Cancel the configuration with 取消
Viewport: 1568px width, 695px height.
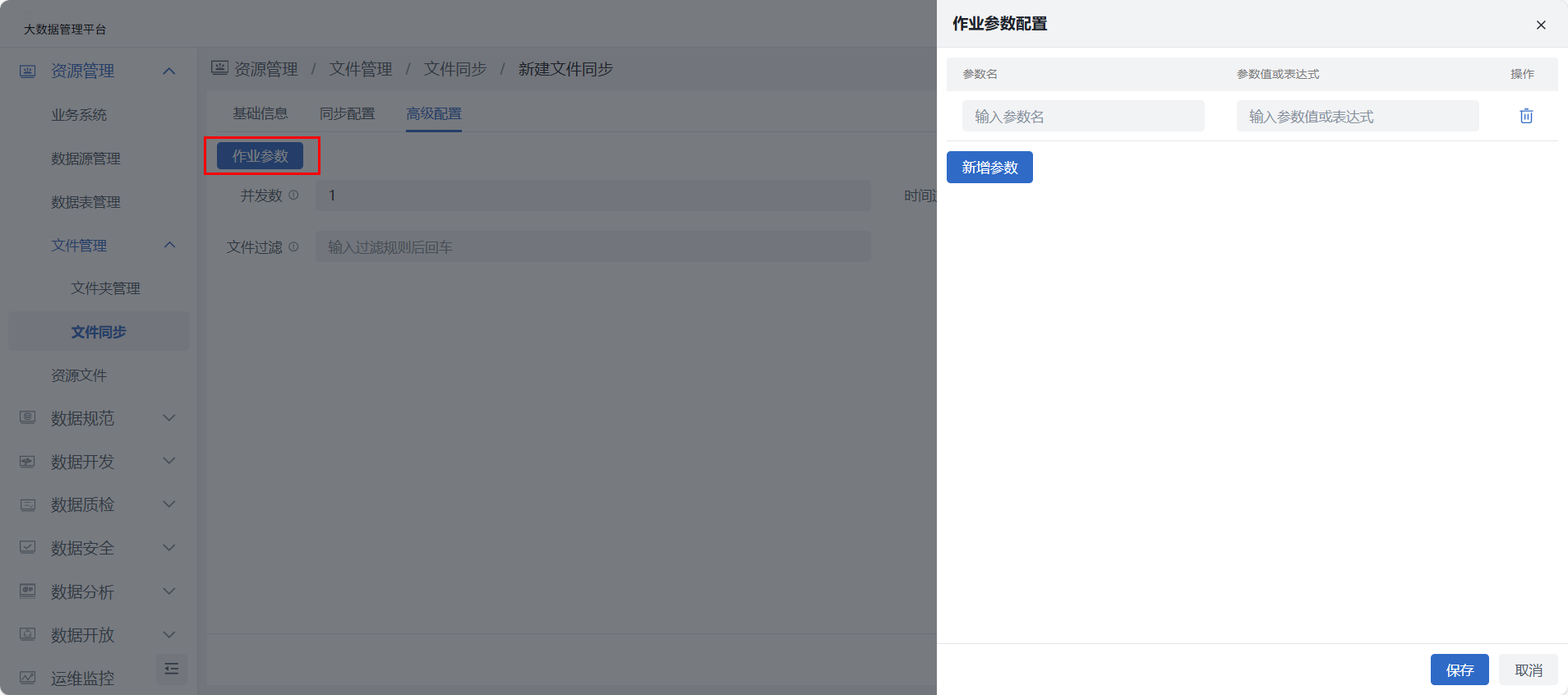1529,670
